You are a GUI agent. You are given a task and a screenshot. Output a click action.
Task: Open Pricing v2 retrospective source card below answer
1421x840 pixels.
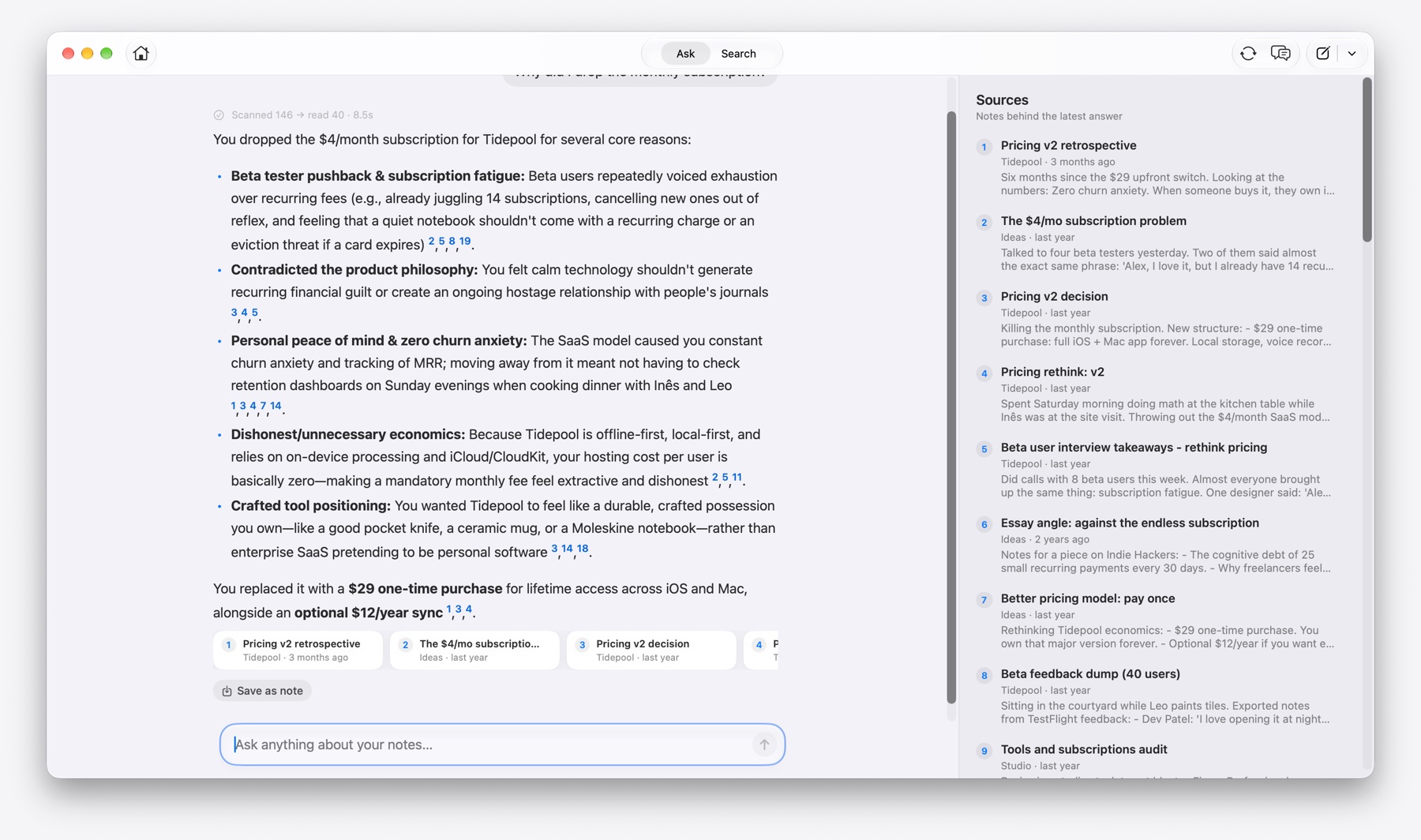pos(298,650)
